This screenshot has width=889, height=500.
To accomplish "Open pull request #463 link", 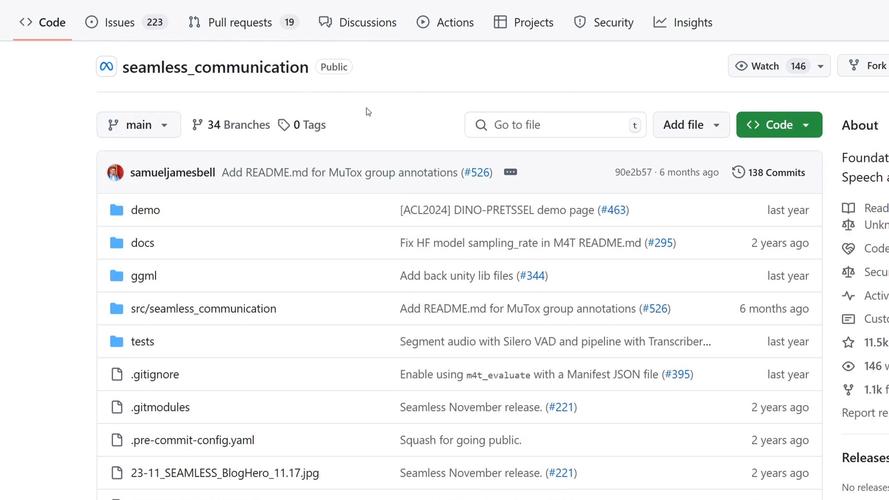I will (x=613, y=210).
